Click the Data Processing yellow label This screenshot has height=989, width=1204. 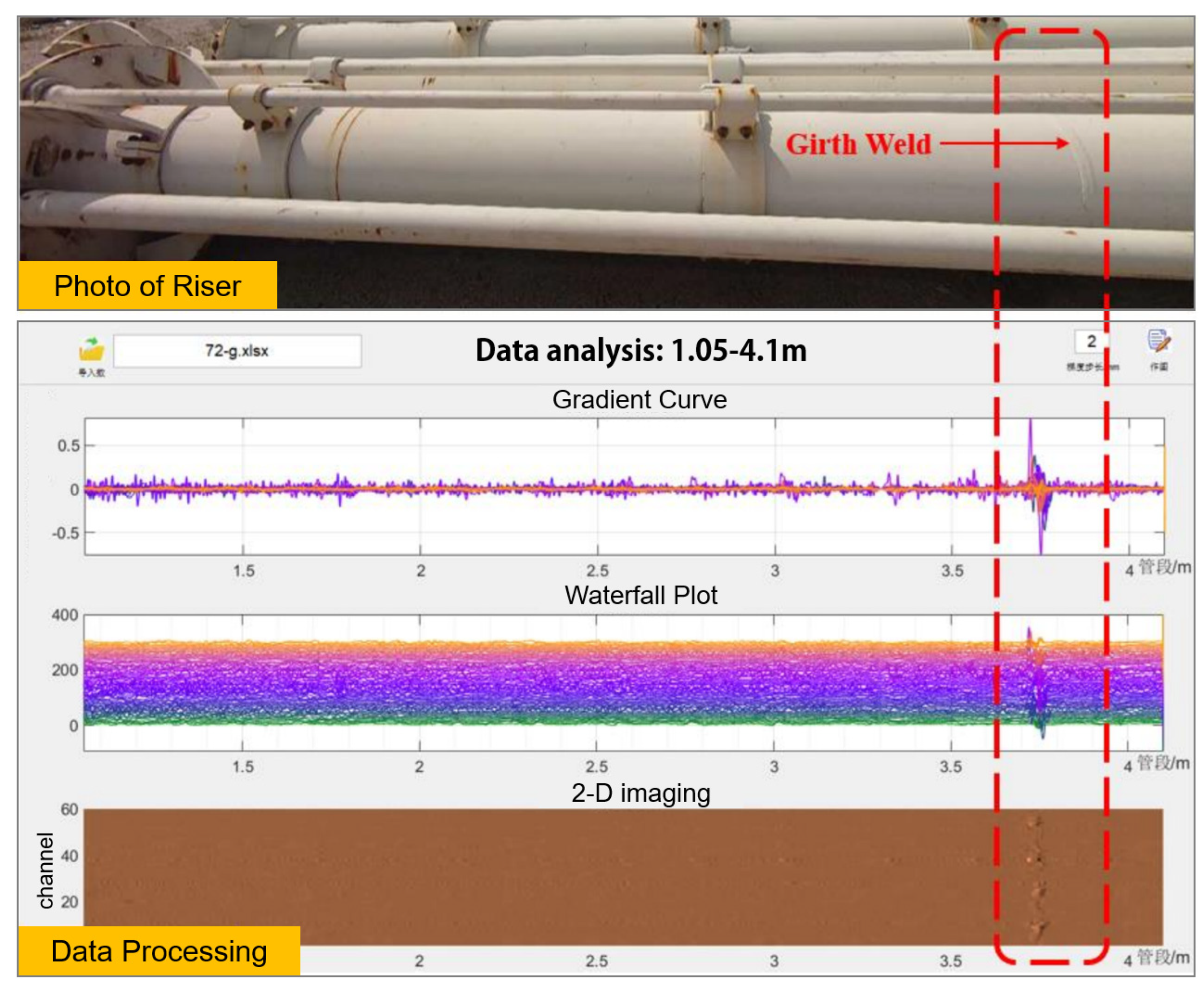pyautogui.click(x=159, y=951)
